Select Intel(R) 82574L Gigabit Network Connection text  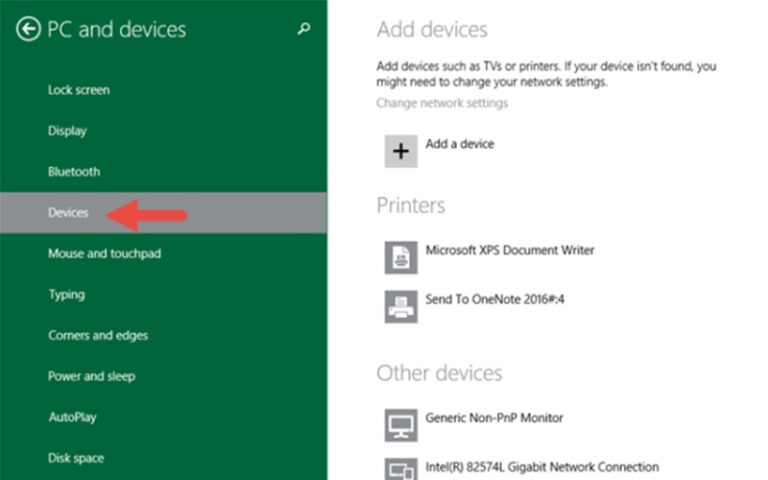tap(542, 467)
